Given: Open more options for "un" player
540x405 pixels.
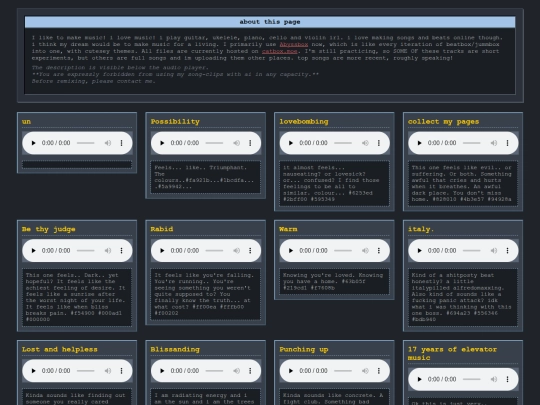Looking at the screenshot, I should (x=122, y=143).
